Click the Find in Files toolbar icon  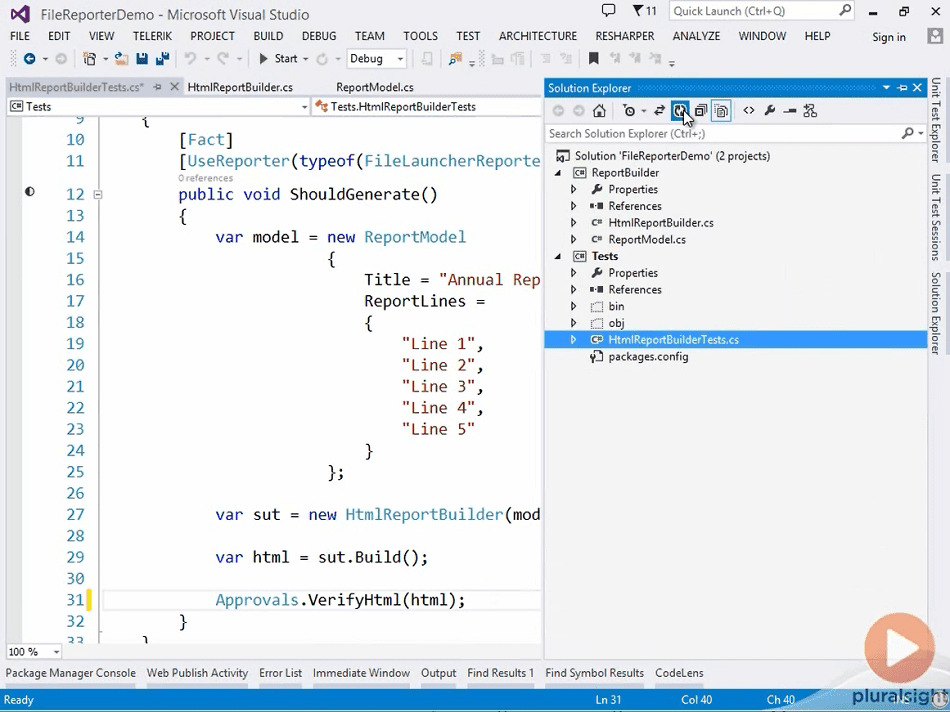point(455,59)
